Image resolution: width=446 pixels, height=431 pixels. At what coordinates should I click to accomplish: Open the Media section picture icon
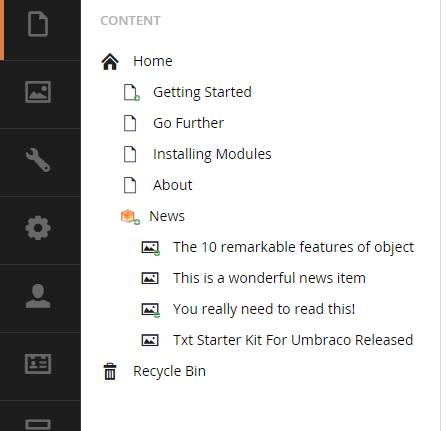pos(38,92)
